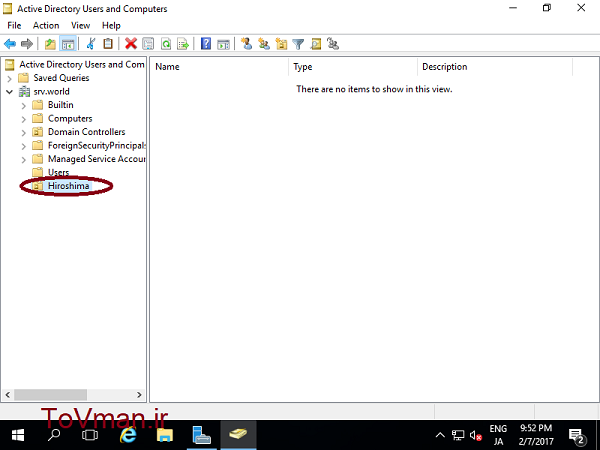Cut the selected object with scissors icon
Screen dimensions: 600x450
[91, 44]
